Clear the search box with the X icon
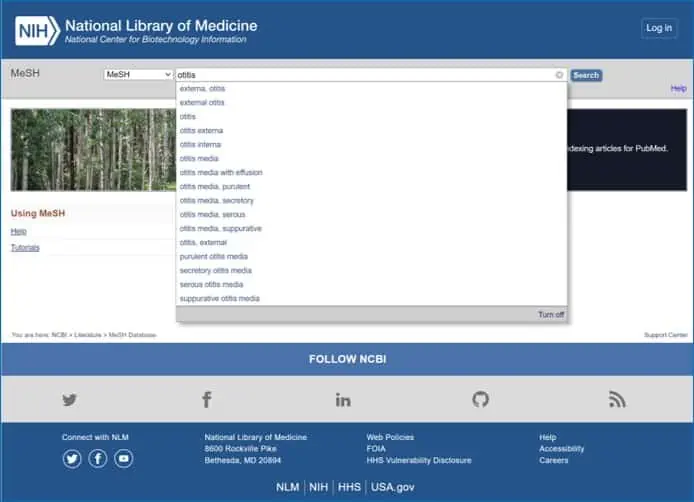Viewport: 694px width, 502px height. point(559,75)
